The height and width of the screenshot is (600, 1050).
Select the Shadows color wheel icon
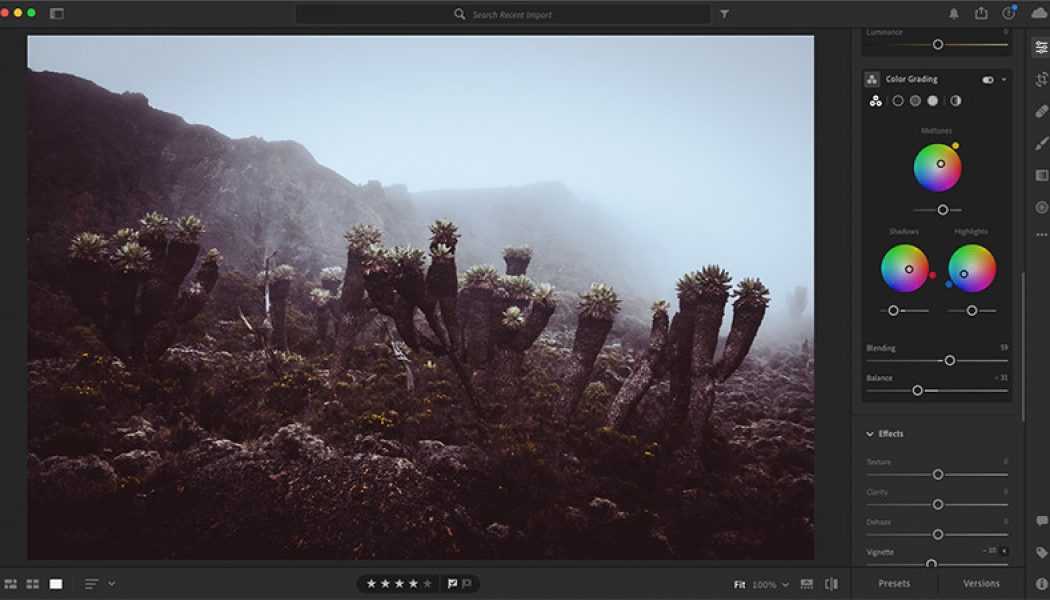coord(898,100)
